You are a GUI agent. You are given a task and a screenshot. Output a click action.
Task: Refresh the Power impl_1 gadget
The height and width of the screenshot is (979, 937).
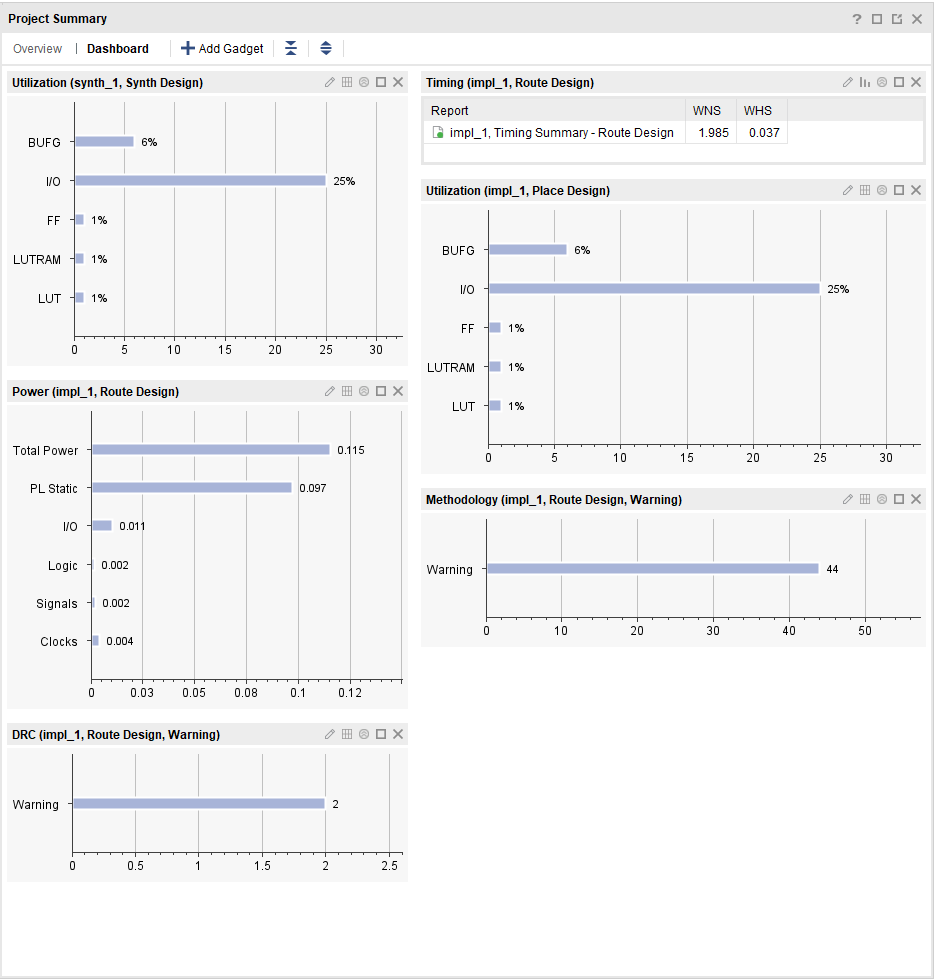tap(364, 391)
